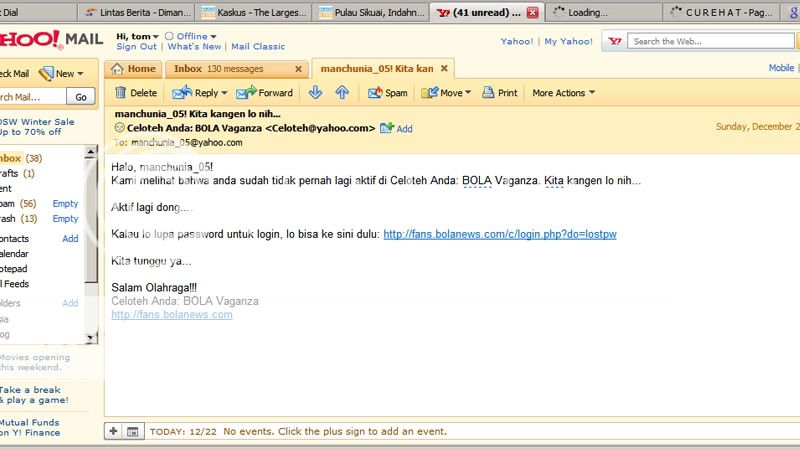Open Notepad in sidebar
The image size is (800, 450).
click(x=14, y=268)
